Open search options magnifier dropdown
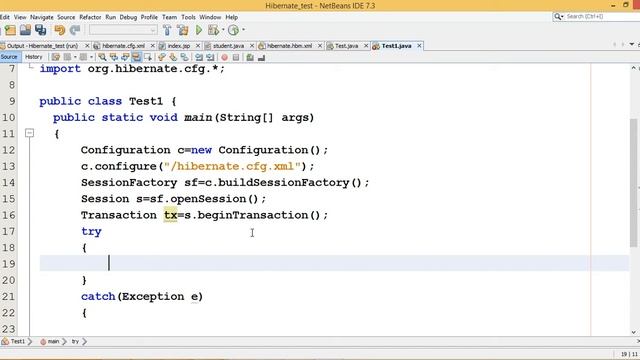The height and width of the screenshot is (360, 640). click(558, 16)
